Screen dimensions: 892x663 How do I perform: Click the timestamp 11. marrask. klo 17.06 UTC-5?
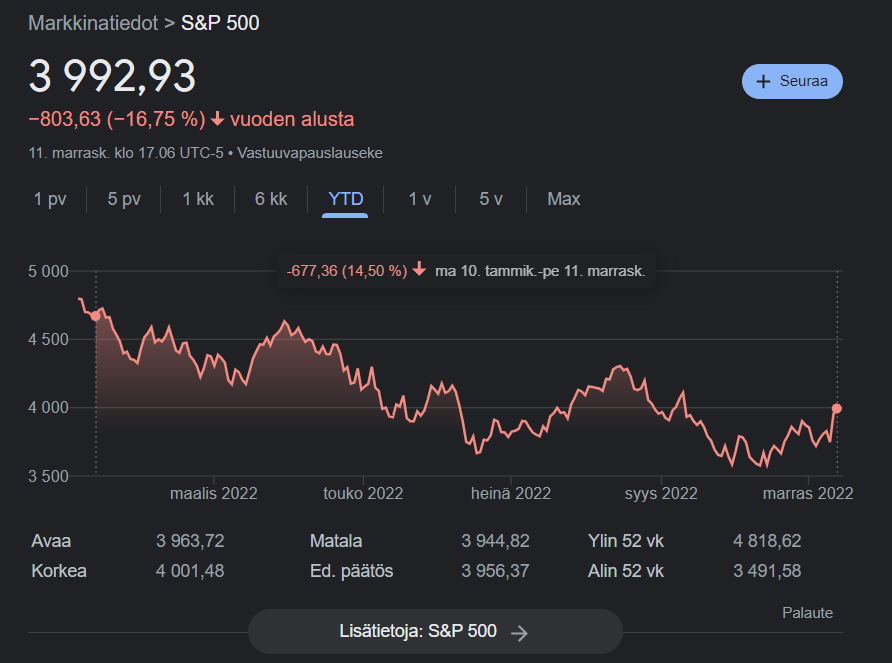pos(126,153)
